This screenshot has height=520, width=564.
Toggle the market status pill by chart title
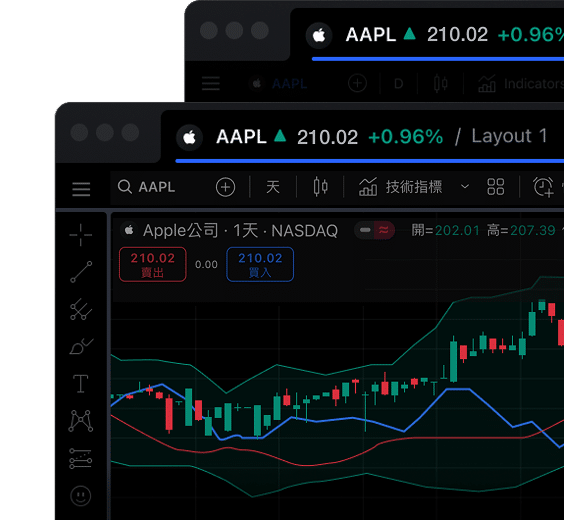374,230
